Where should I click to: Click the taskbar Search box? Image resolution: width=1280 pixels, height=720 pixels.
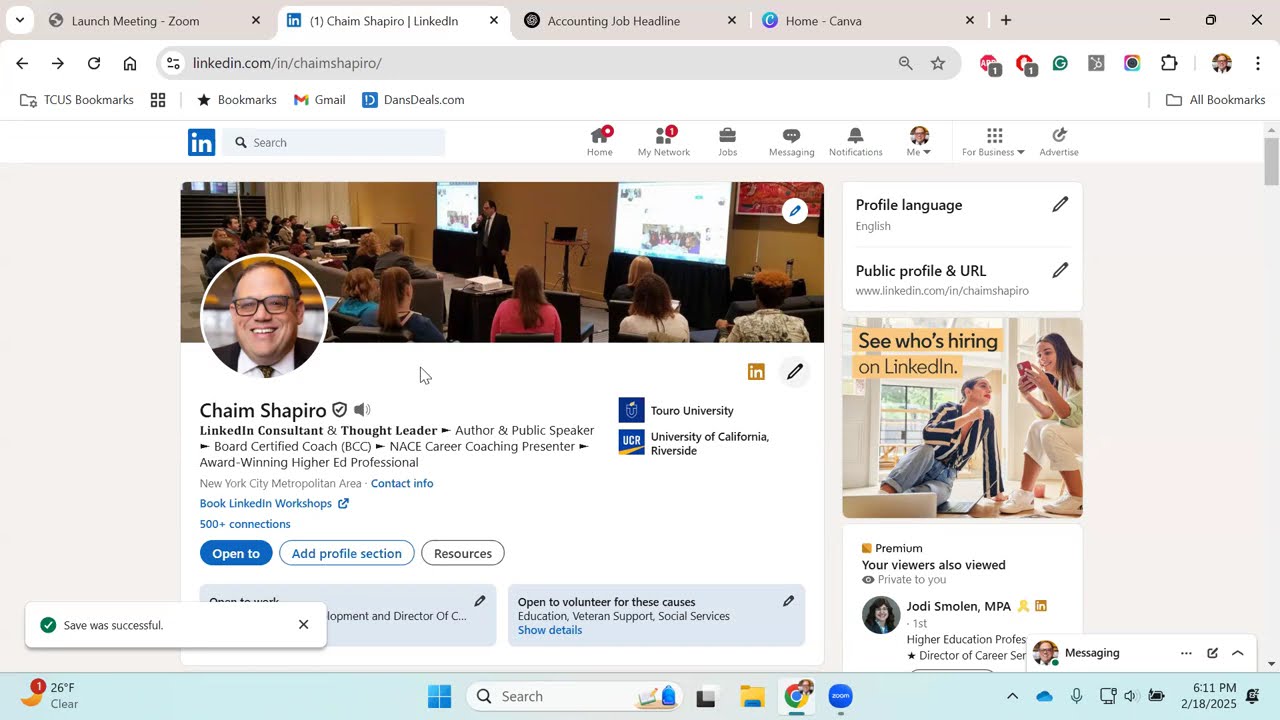pyautogui.click(x=575, y=696)
